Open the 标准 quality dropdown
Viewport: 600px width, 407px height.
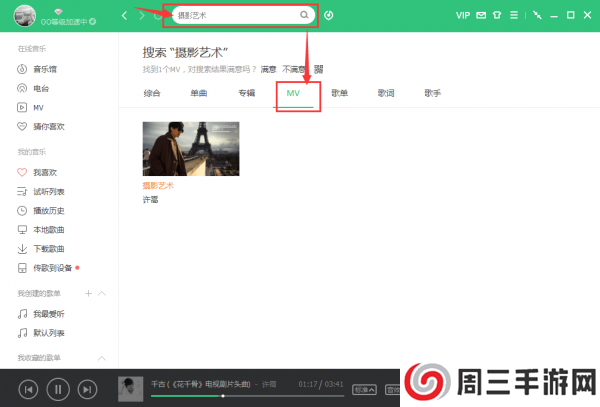[x=365, y=390]
